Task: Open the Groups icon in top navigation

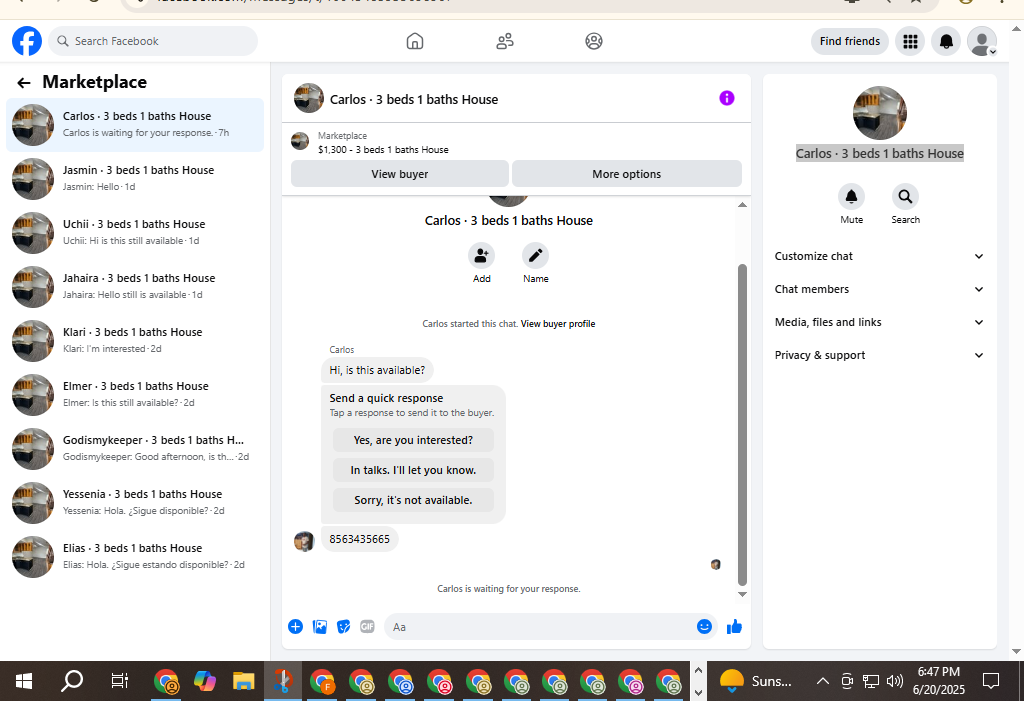Action: pos(594,41)
